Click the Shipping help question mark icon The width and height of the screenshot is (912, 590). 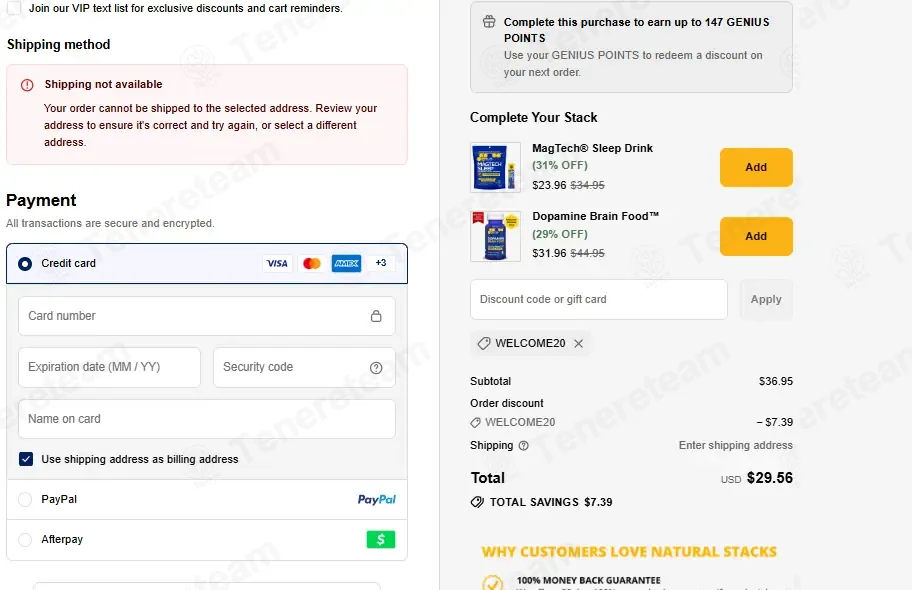[523, 446]
